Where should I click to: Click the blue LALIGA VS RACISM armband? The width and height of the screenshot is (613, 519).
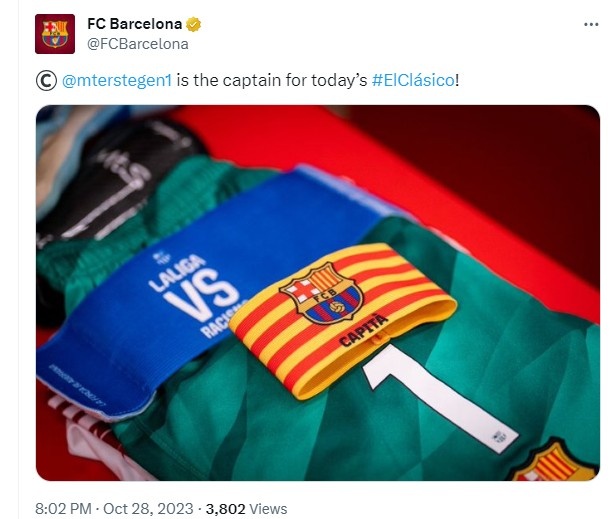(x=188, y=297)
